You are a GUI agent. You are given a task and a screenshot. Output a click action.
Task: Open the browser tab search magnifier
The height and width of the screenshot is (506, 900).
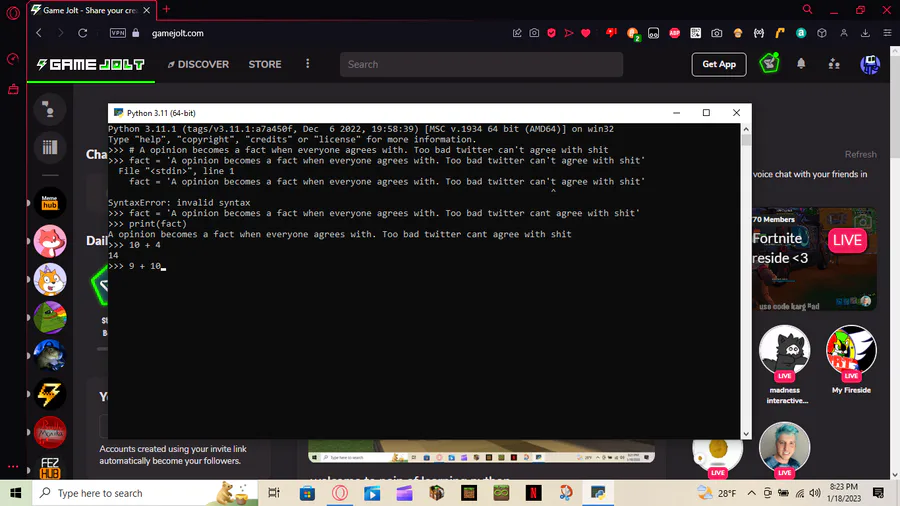(x=807, y=9)
